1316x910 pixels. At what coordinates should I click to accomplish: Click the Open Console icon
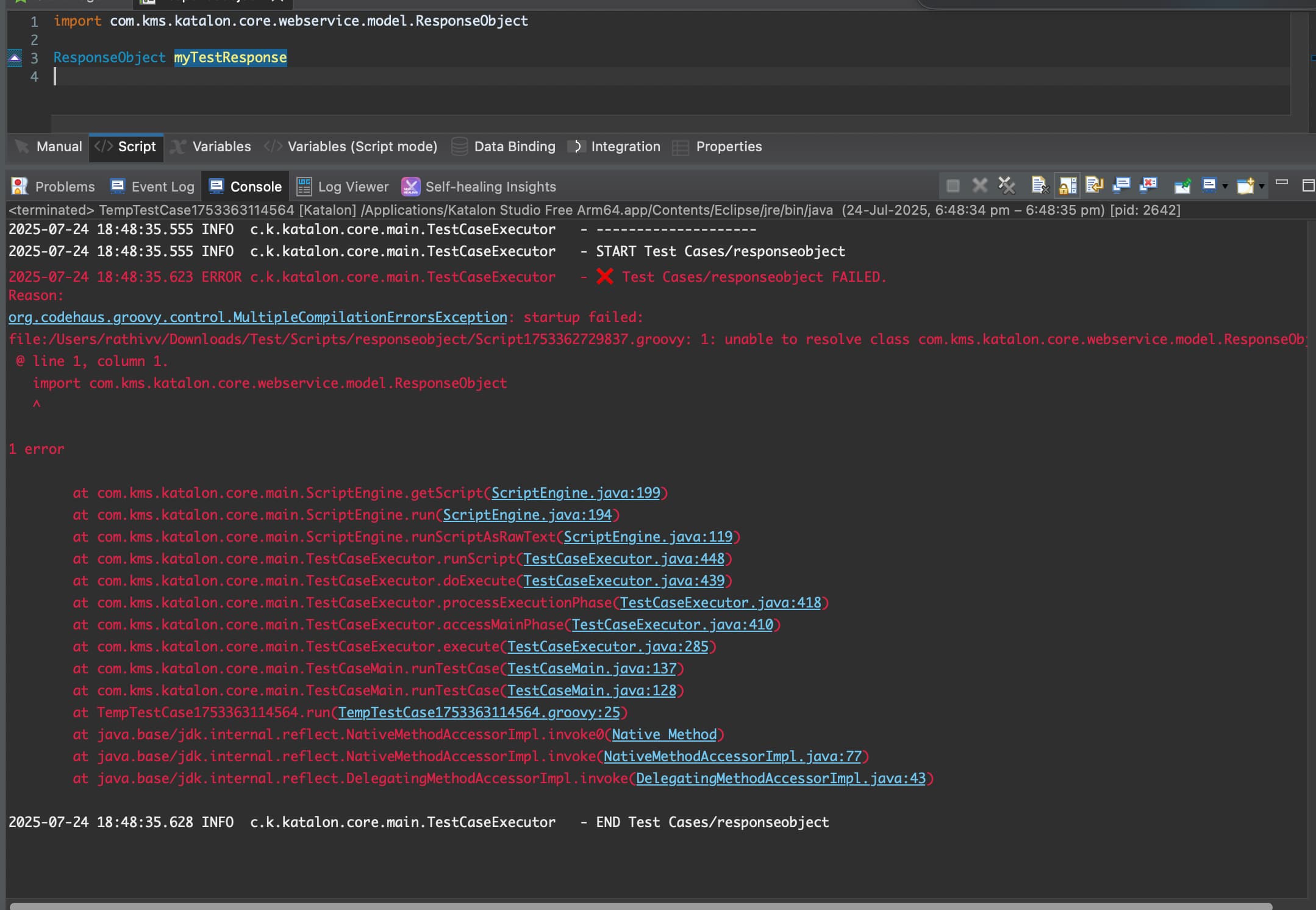[1245, 185]
